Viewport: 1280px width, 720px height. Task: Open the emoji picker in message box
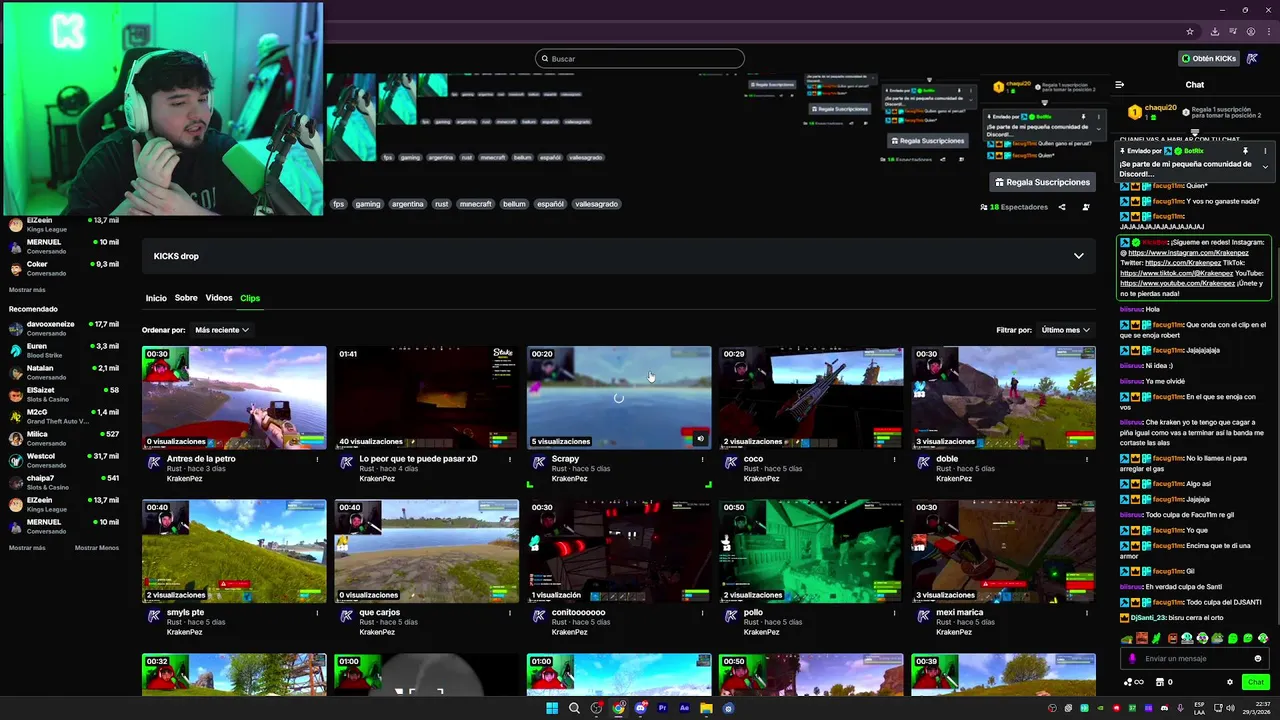pyautogui.click(x=1258, y=658)
